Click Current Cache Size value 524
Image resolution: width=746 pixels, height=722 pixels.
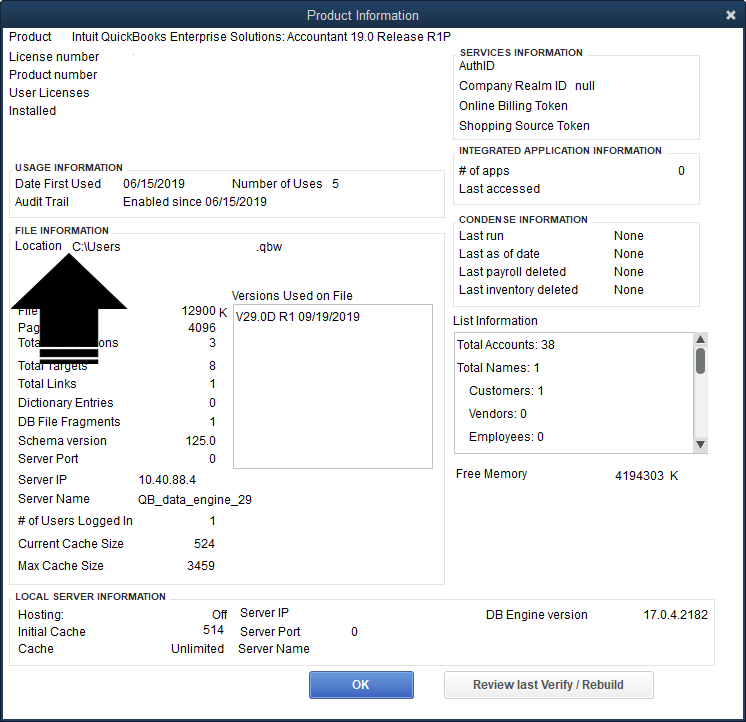coord(205,544)
